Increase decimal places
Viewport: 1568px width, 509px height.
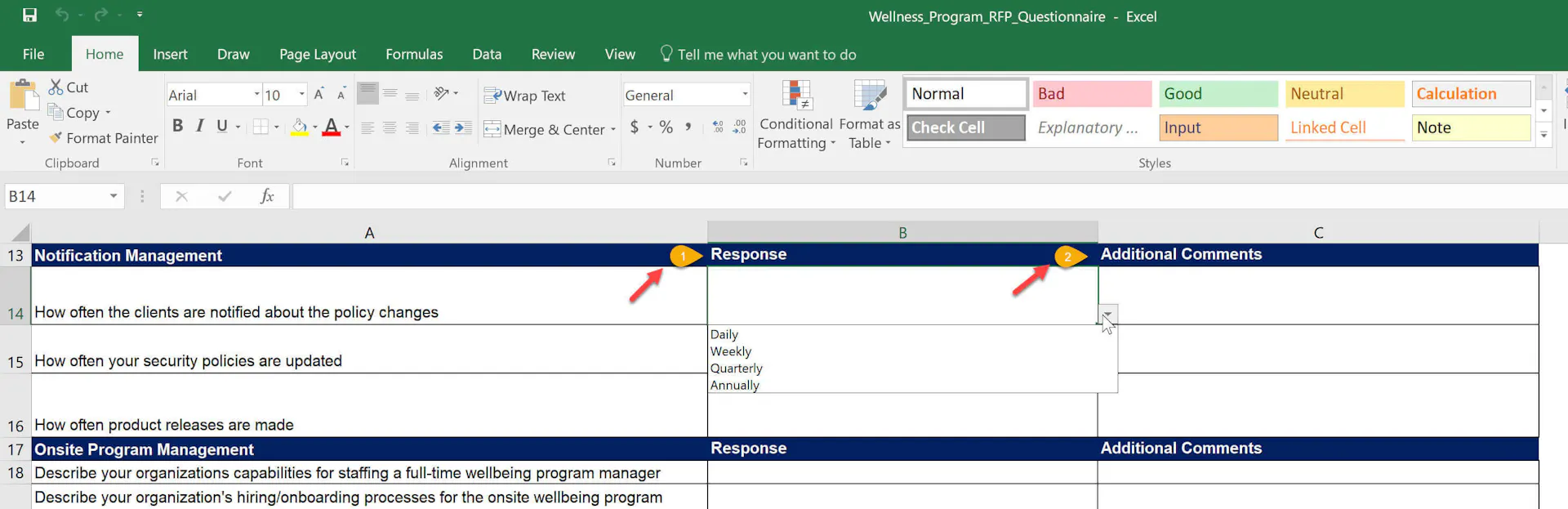click(718, 127)
